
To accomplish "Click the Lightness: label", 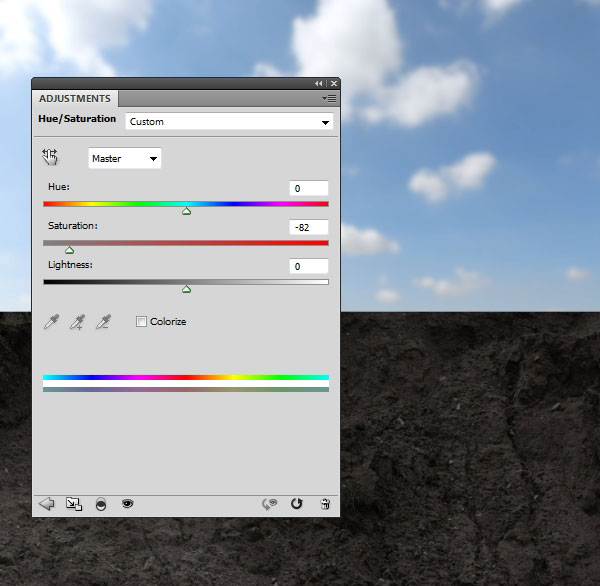I will (x=70, y=265).
